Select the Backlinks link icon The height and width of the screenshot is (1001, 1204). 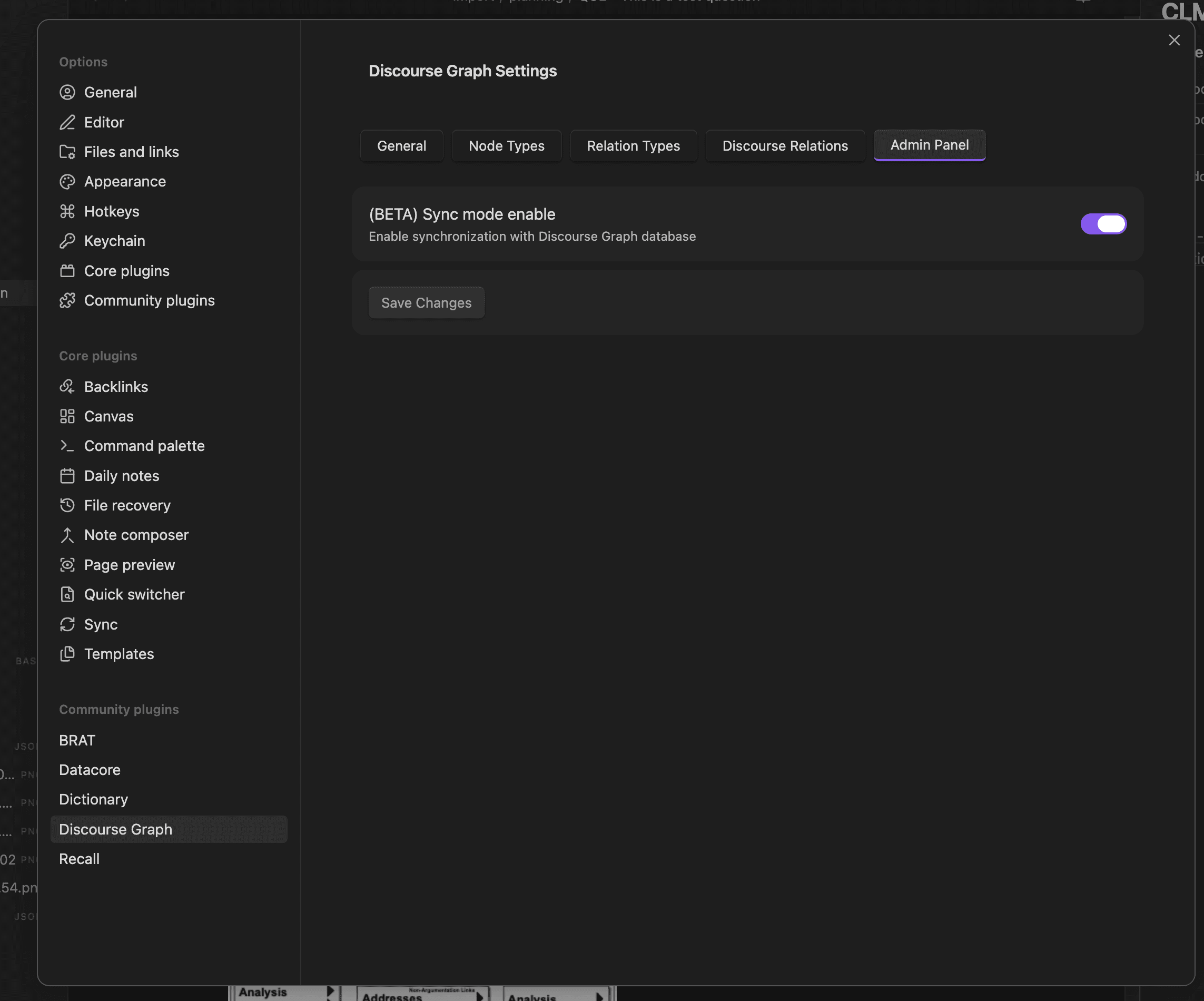(67, 387)
